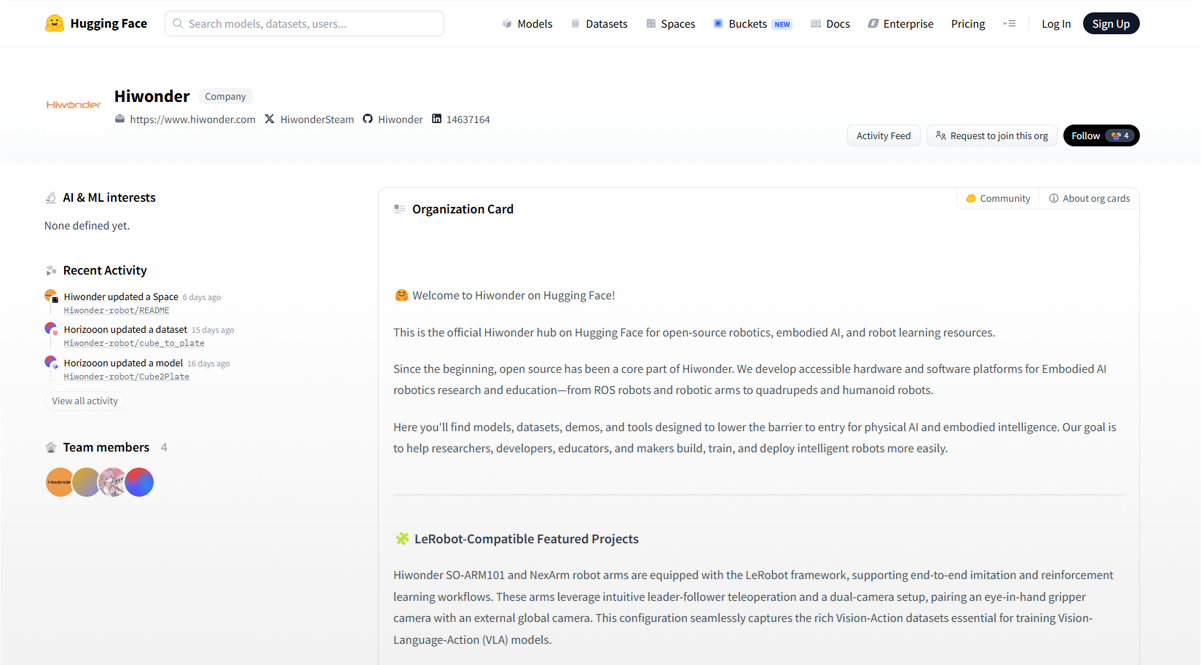Click the Company badge
Image resolution: width=1201 pixels, height=665 pixels.
coord(225,96)
